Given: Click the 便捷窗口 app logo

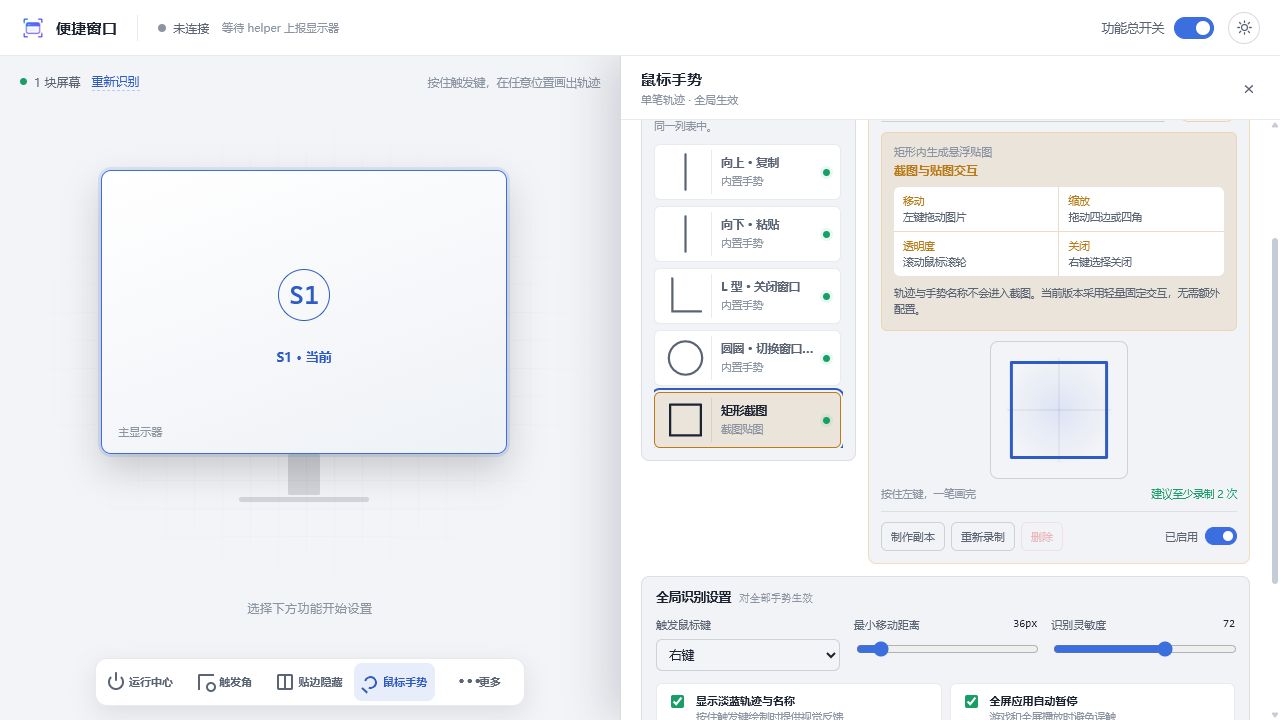Looking at the screenshot, I should 33,28.
